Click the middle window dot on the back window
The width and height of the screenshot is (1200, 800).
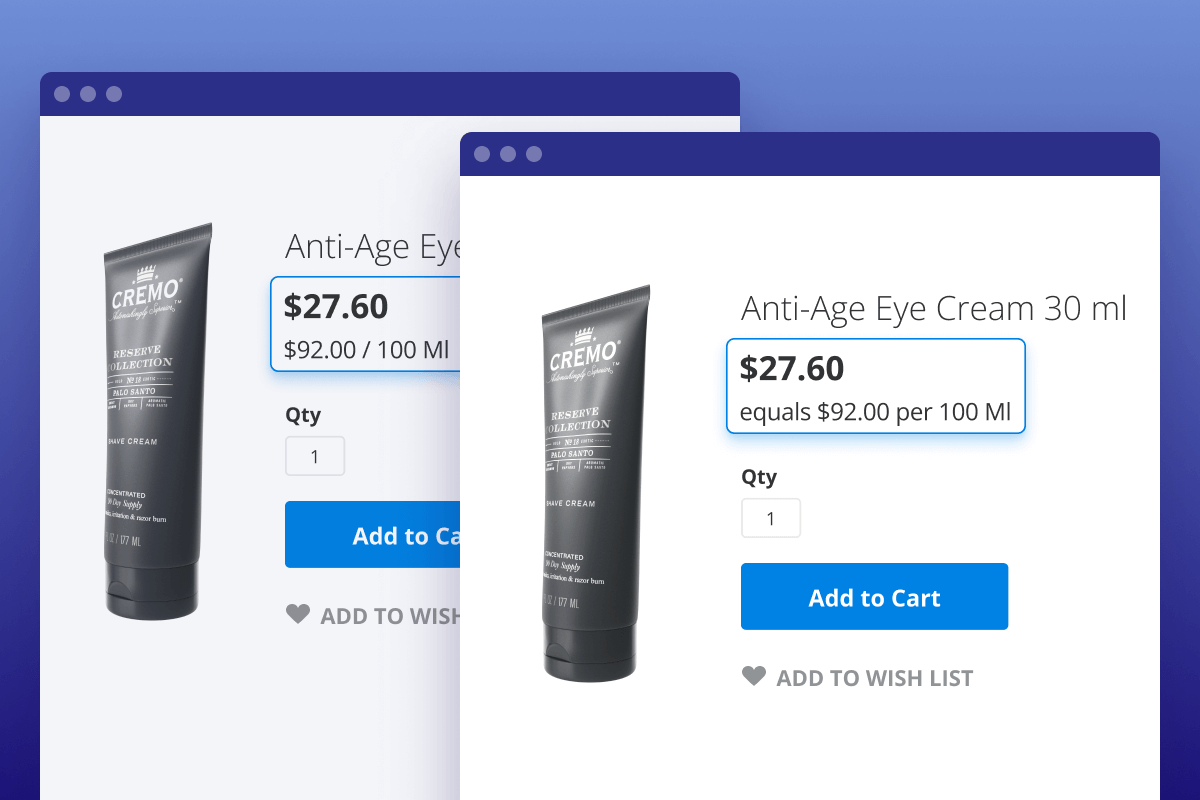point(88,94)
